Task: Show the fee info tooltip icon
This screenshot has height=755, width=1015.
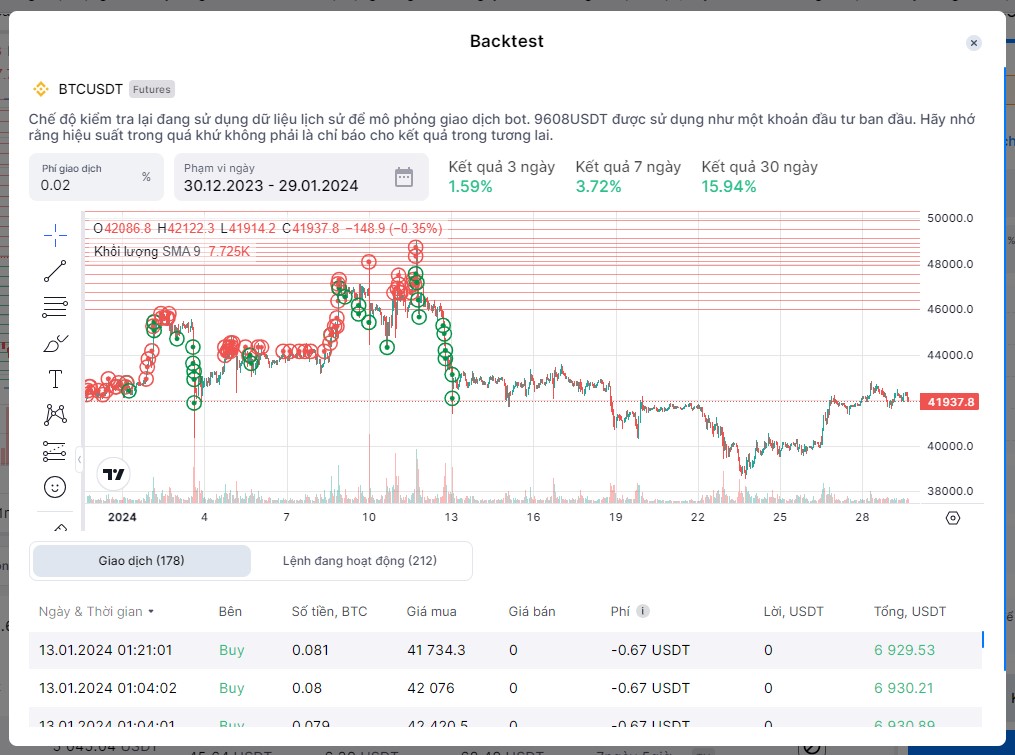Action: point(643,611)
